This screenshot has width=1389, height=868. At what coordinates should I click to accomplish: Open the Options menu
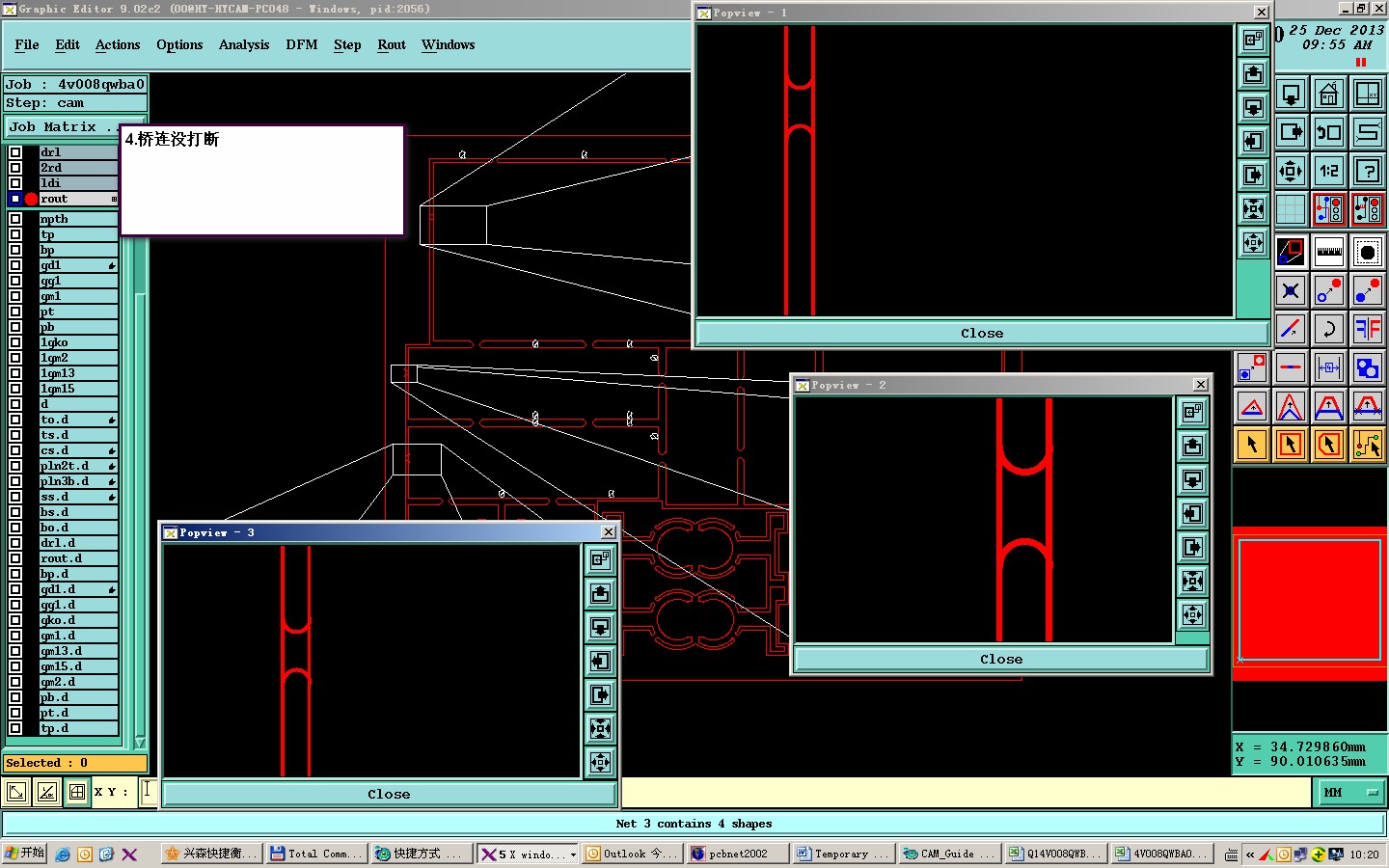(x=179, y=45)
